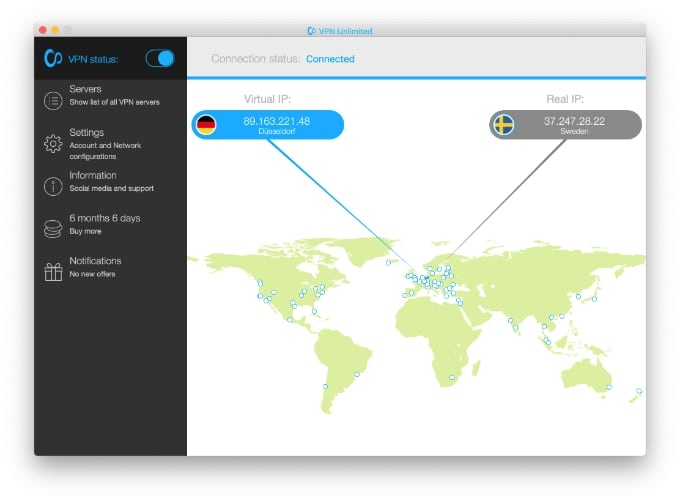The width and height of the screenshot is (680, 501).
Task: Minimize the VPN Unlimited window
Action: click(x=55, y=30)
